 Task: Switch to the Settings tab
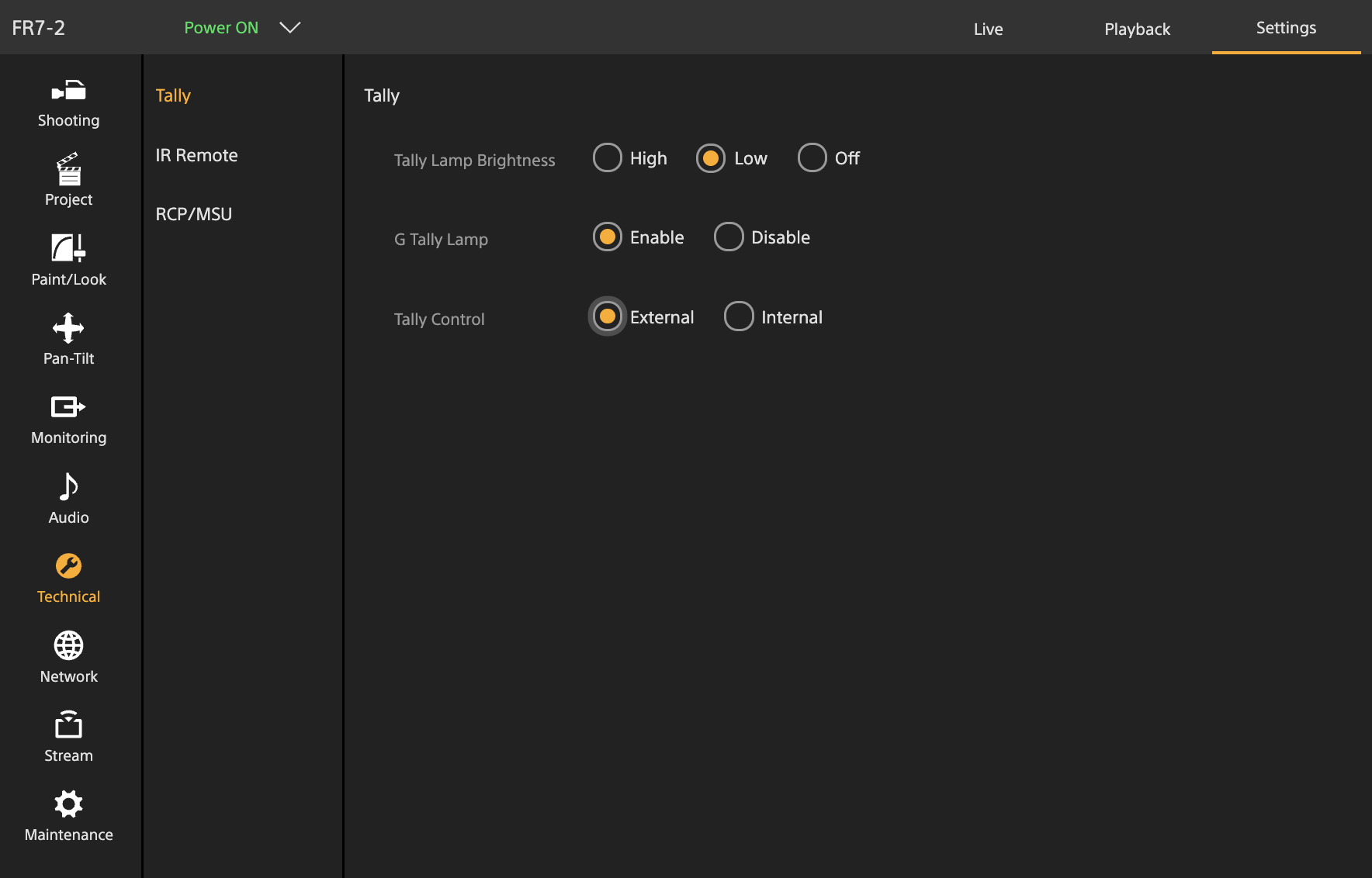1286,28
